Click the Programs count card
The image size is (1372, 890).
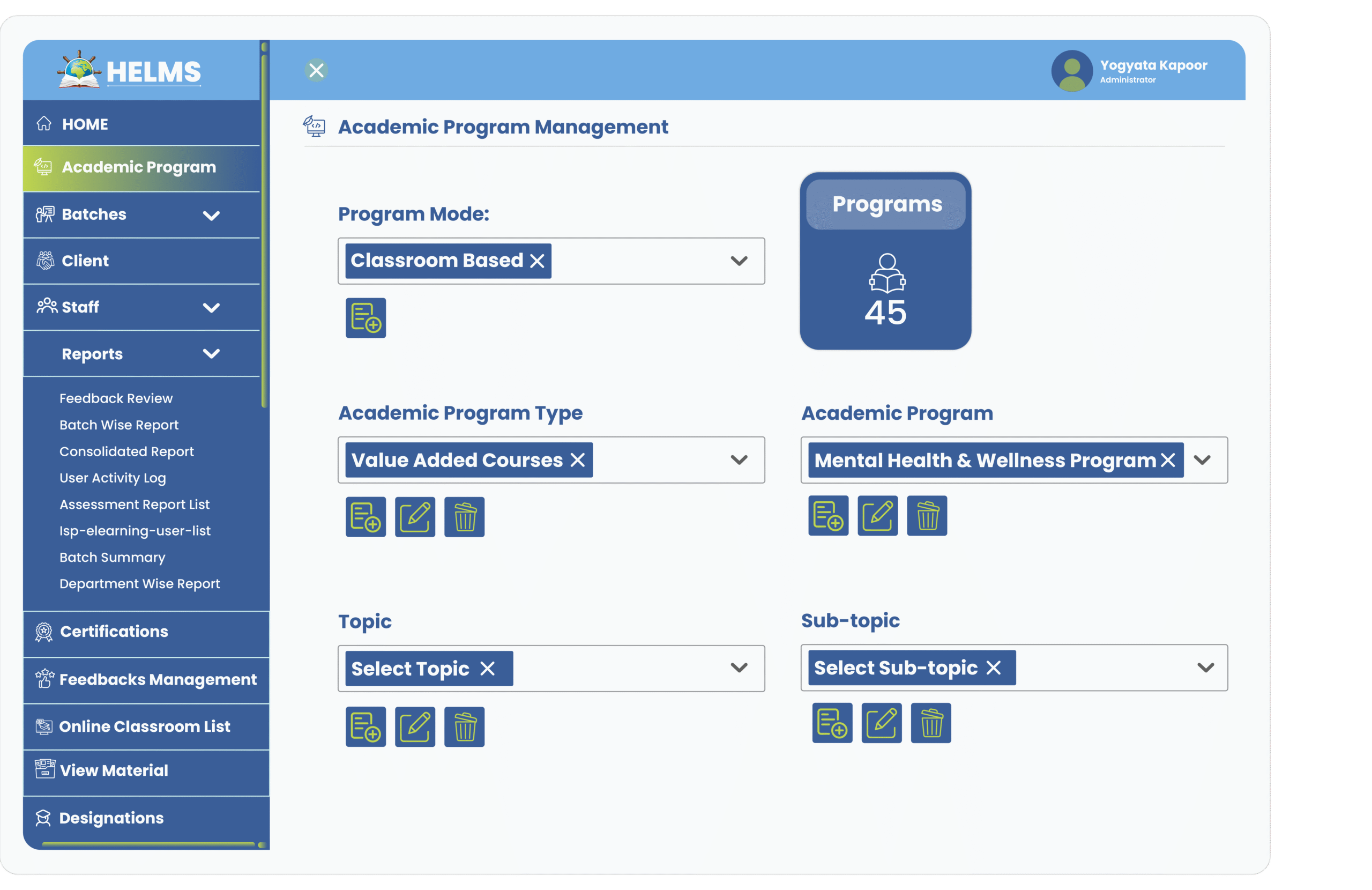click(885, 261)
